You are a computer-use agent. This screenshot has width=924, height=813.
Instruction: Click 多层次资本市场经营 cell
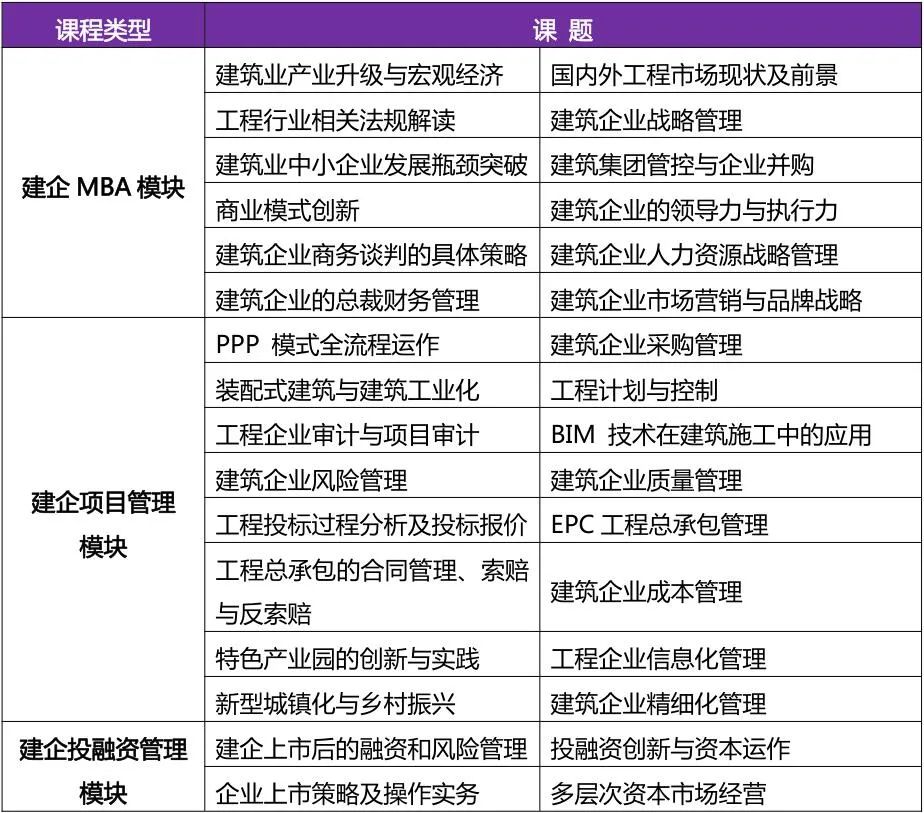point(731,789)
